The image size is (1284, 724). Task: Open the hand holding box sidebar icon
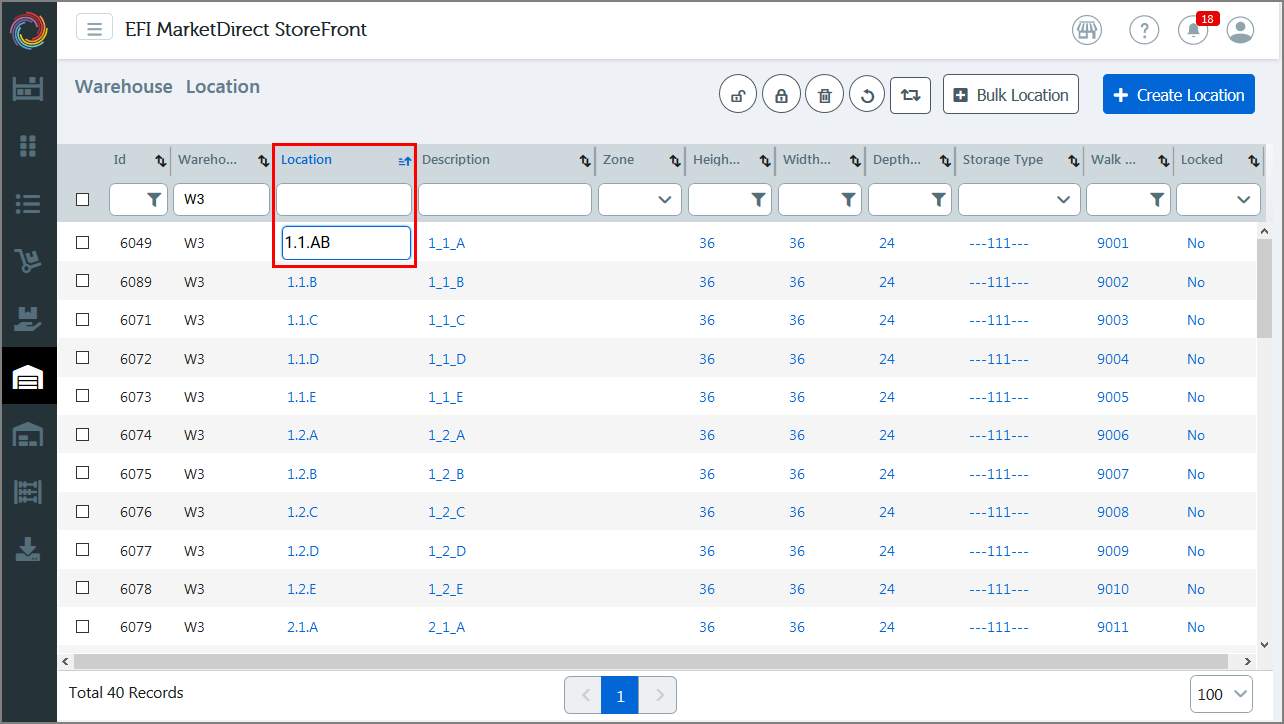[28, 318]
